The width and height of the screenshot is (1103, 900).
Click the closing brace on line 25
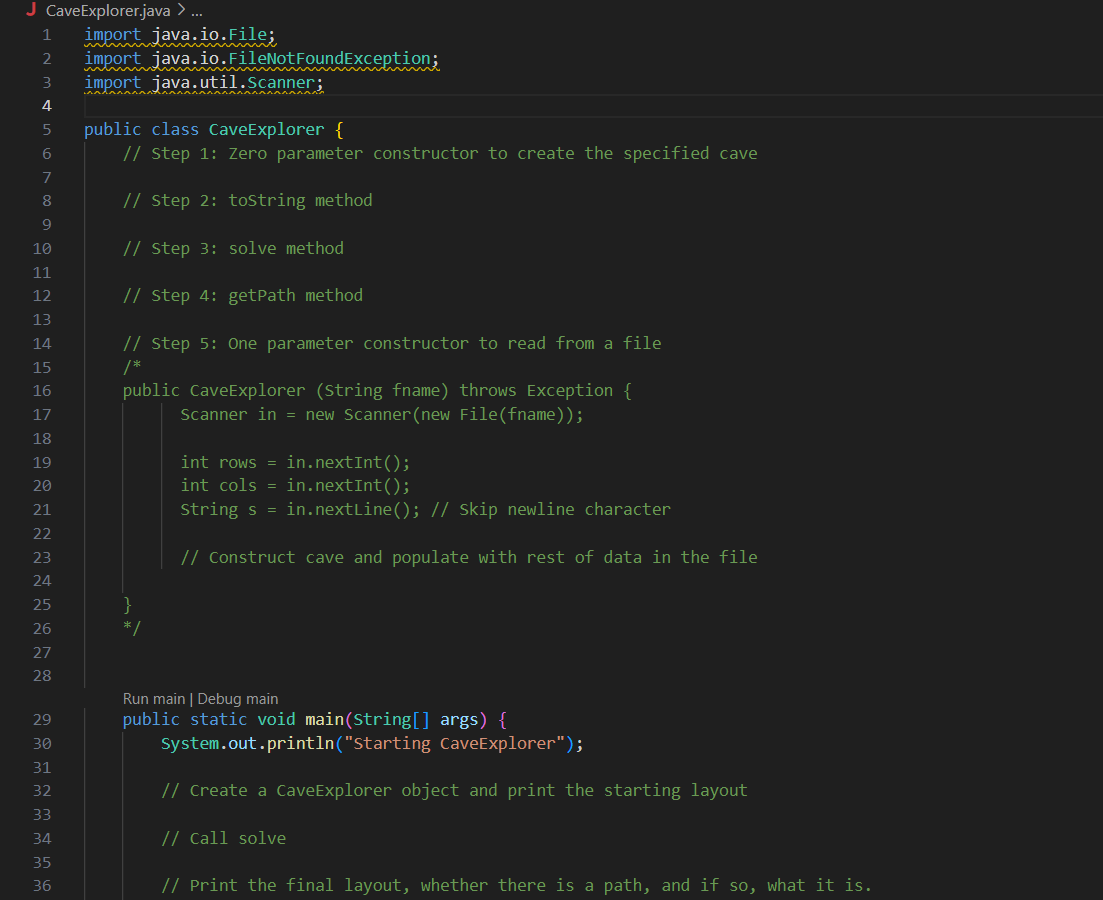[127, 604]
